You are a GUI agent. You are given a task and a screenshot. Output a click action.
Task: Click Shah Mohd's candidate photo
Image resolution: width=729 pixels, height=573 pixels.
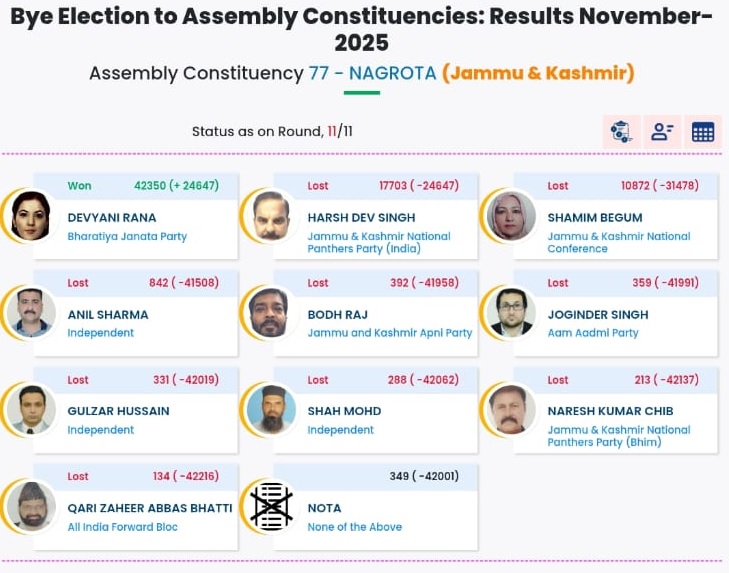[x=271, y=409]
